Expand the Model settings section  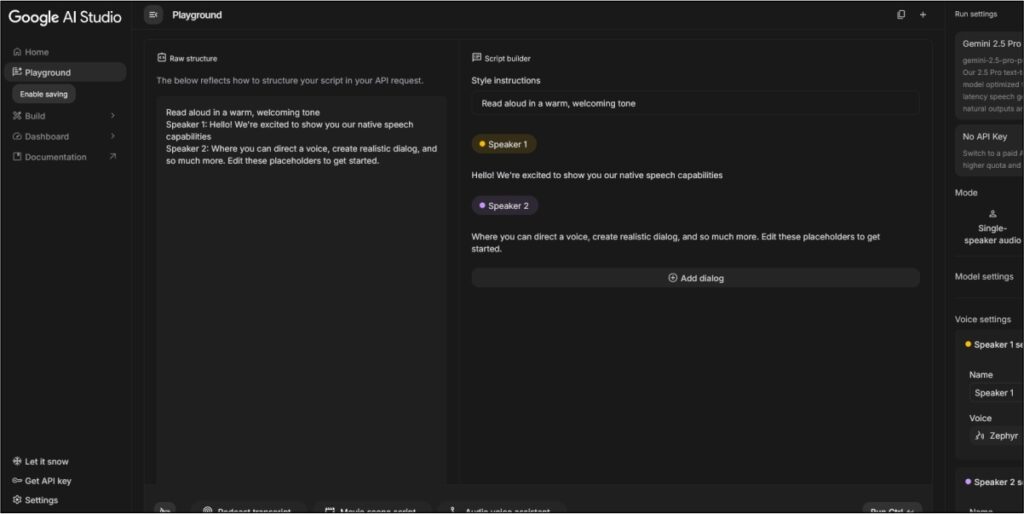(x=984, y=276)
